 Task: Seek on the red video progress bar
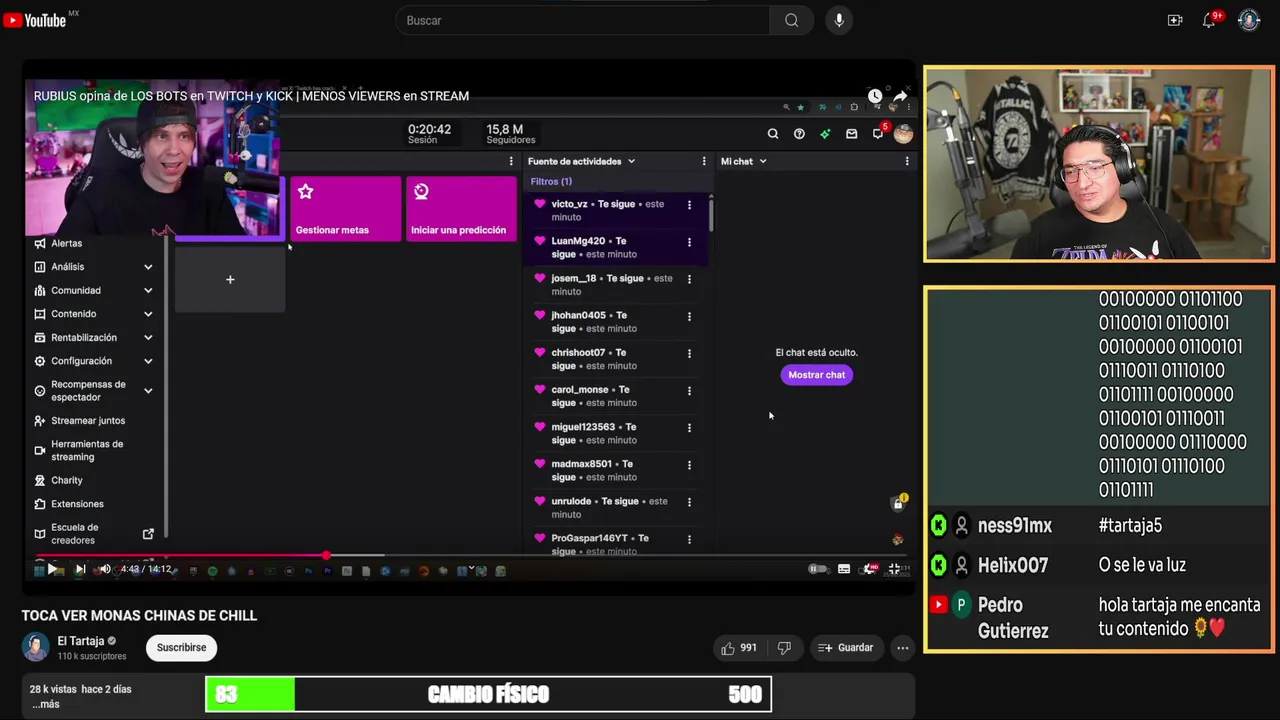(x=470, y=555)
